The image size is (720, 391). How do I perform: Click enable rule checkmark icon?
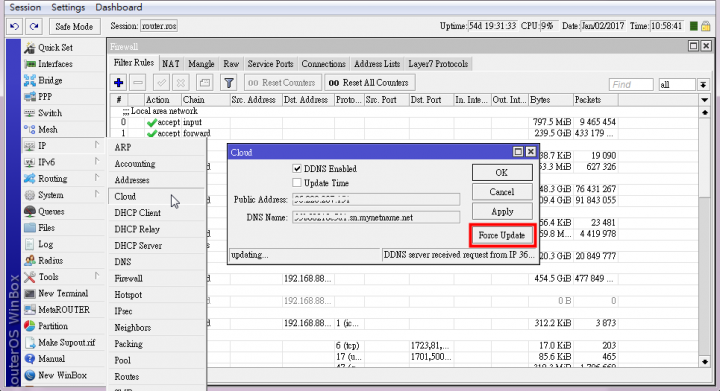click(161, 83)
